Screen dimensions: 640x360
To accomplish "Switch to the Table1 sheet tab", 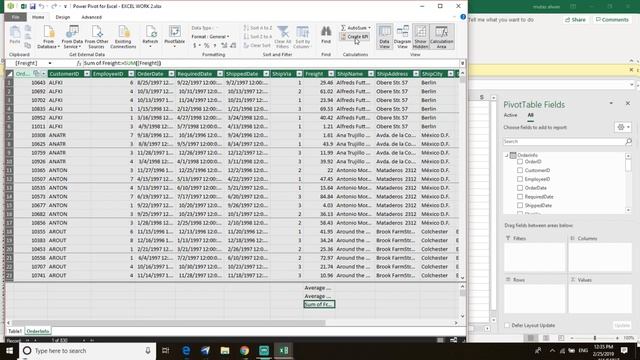I will coord(15,331).
